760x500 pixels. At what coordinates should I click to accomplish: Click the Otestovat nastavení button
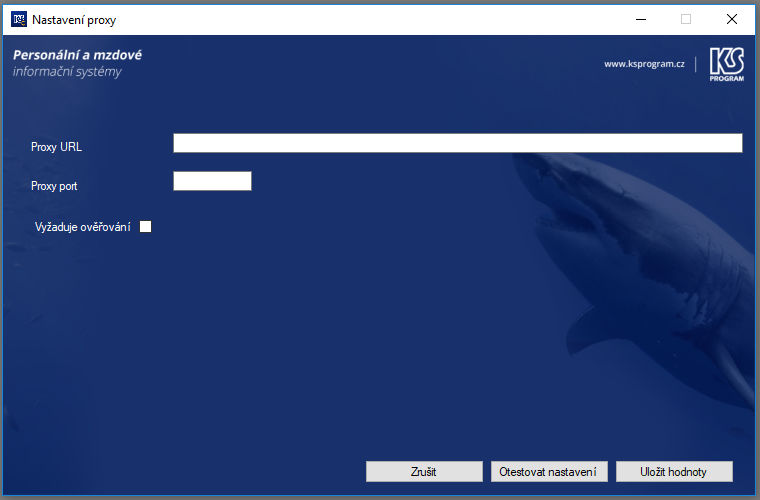549,471
